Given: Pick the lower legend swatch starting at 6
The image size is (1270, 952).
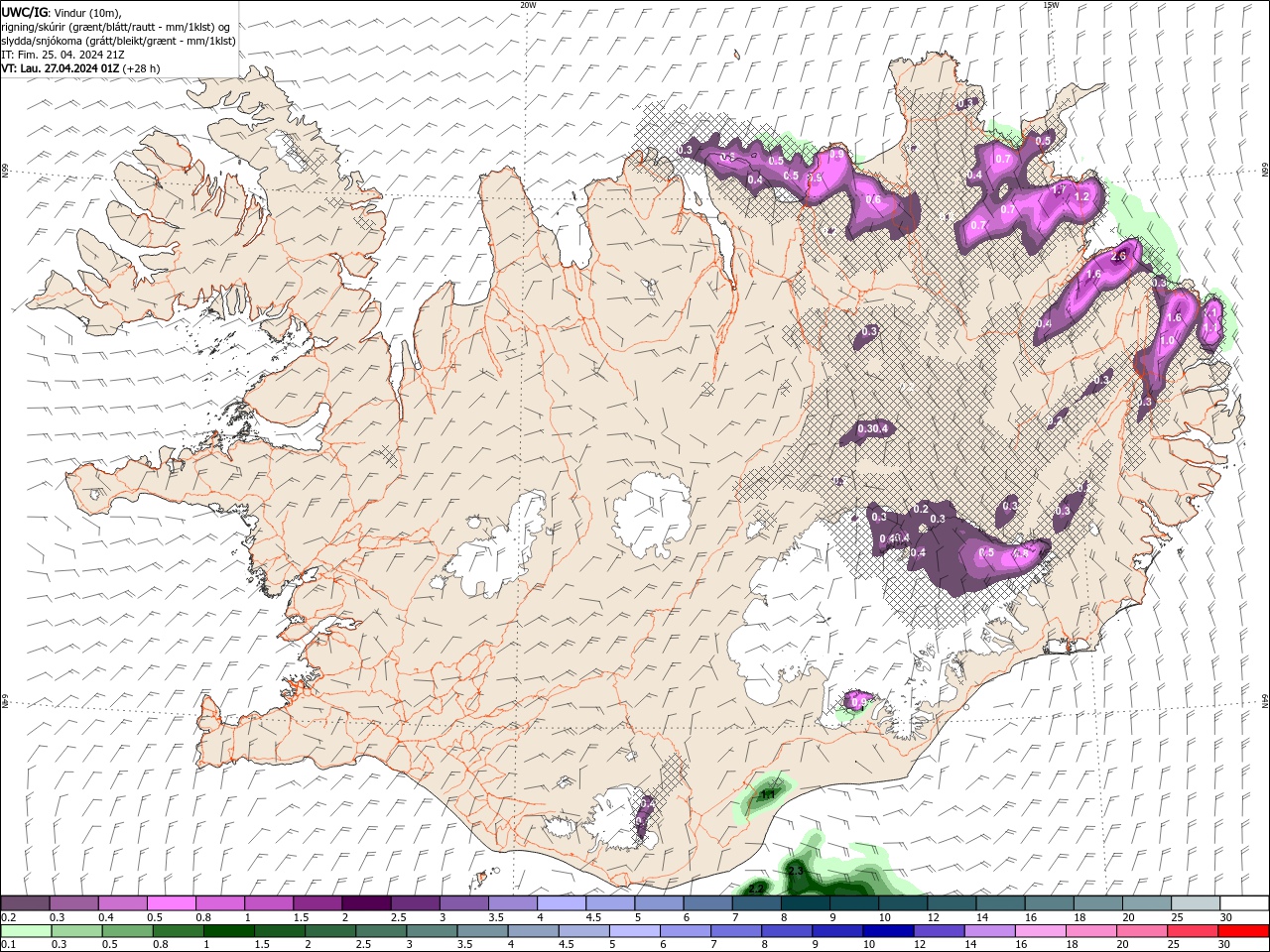Looking at the screenshot, I should click(x=684, y=931).
